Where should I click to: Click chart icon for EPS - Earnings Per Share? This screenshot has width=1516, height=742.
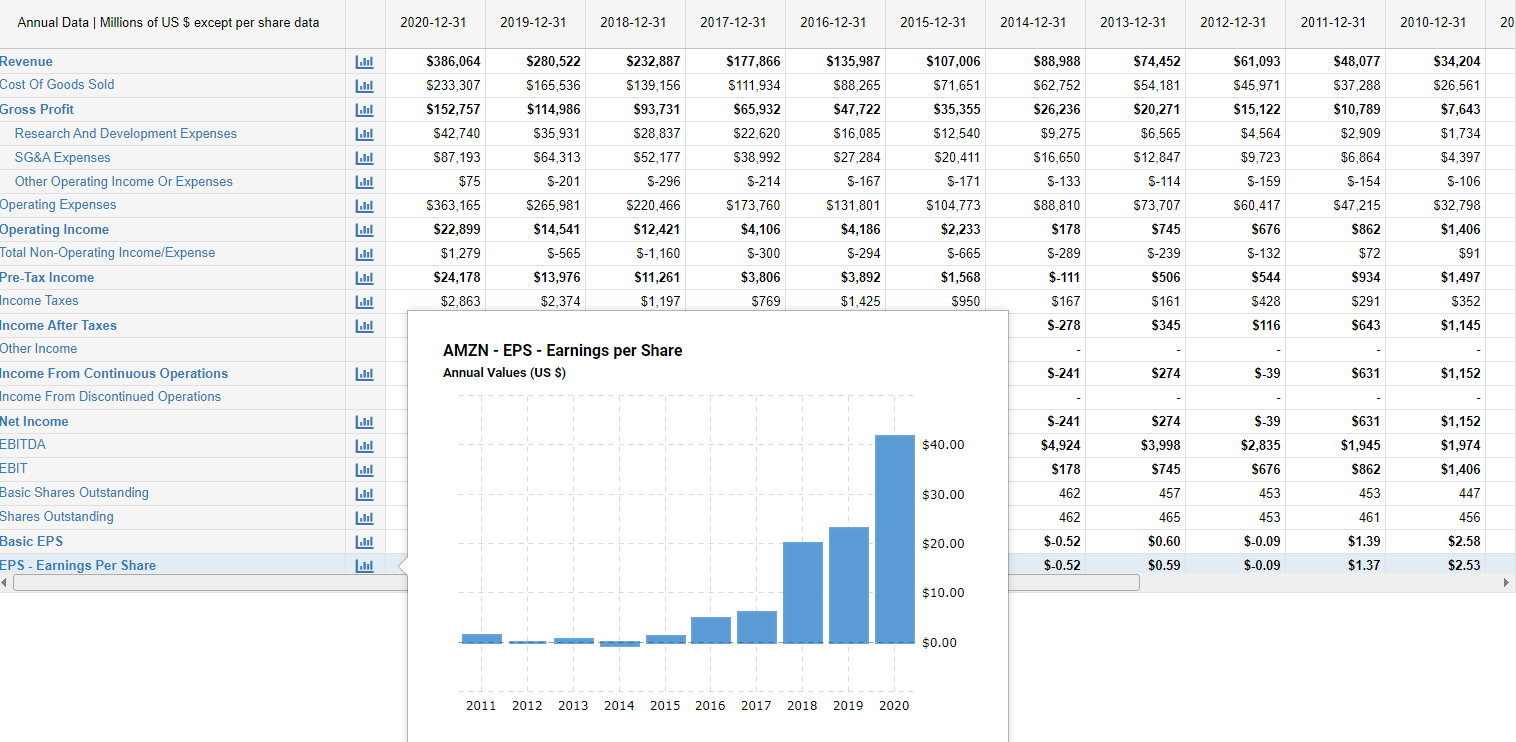click(x=362, y=565)
